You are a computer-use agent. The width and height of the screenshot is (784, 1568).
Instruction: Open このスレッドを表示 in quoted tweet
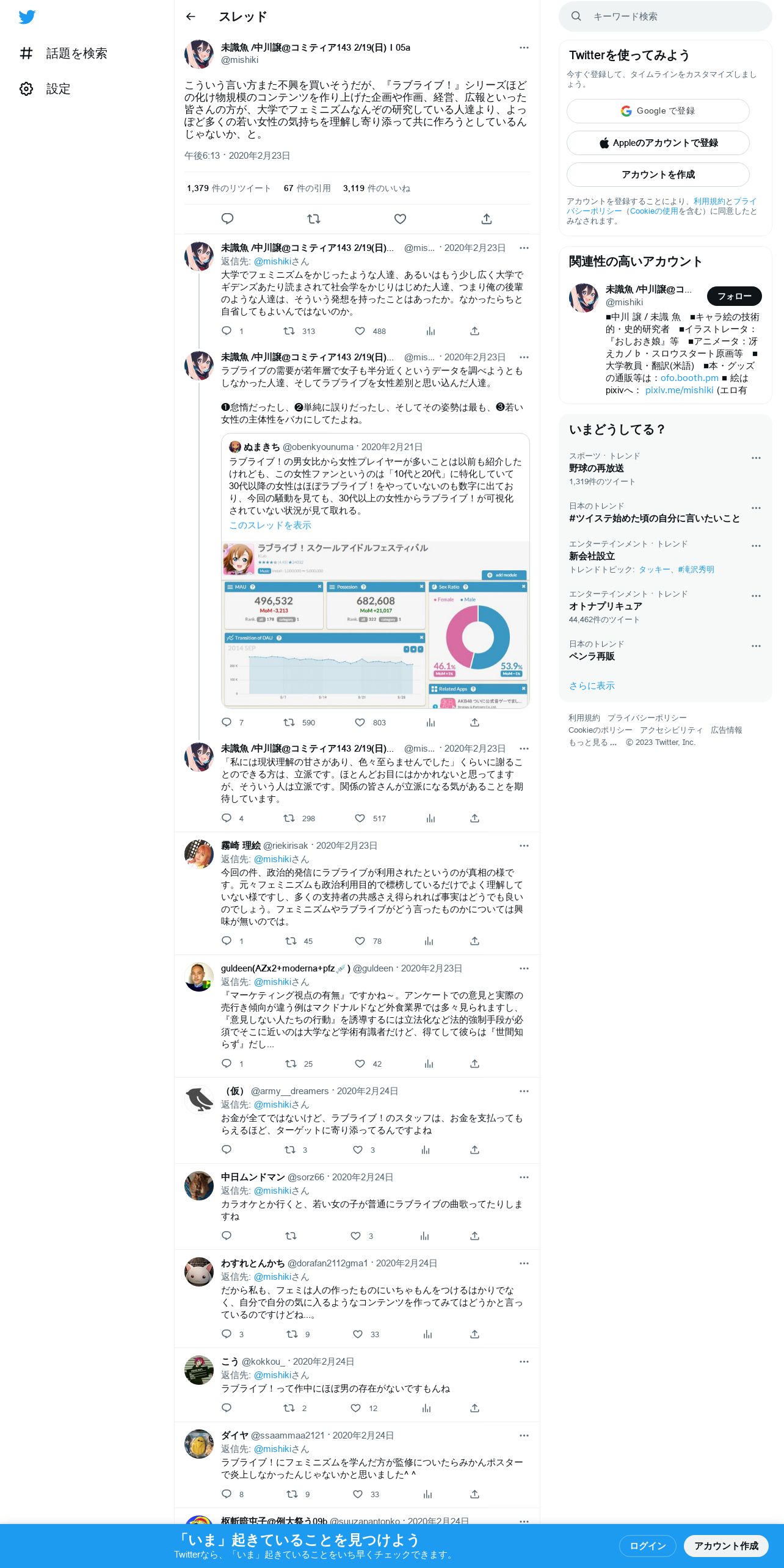pyautogui.click(x=270, y=525)
